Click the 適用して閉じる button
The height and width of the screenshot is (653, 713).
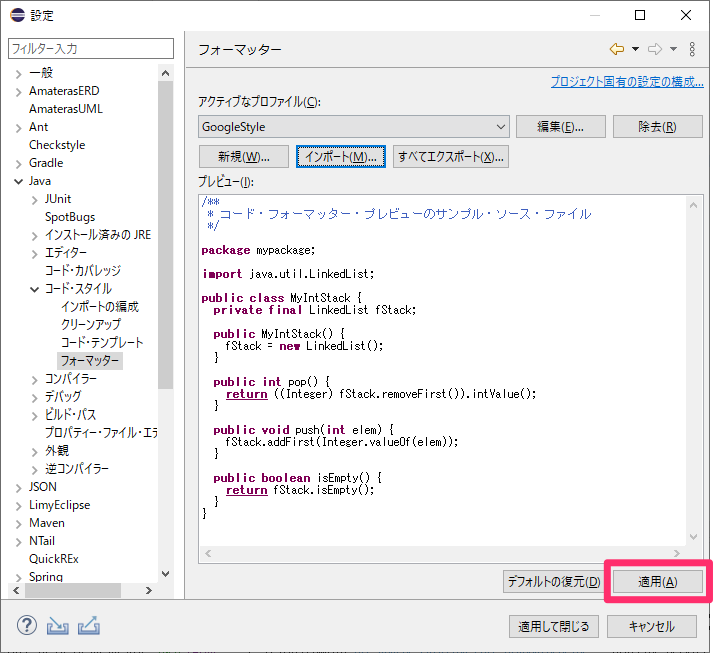click(554, 627)
